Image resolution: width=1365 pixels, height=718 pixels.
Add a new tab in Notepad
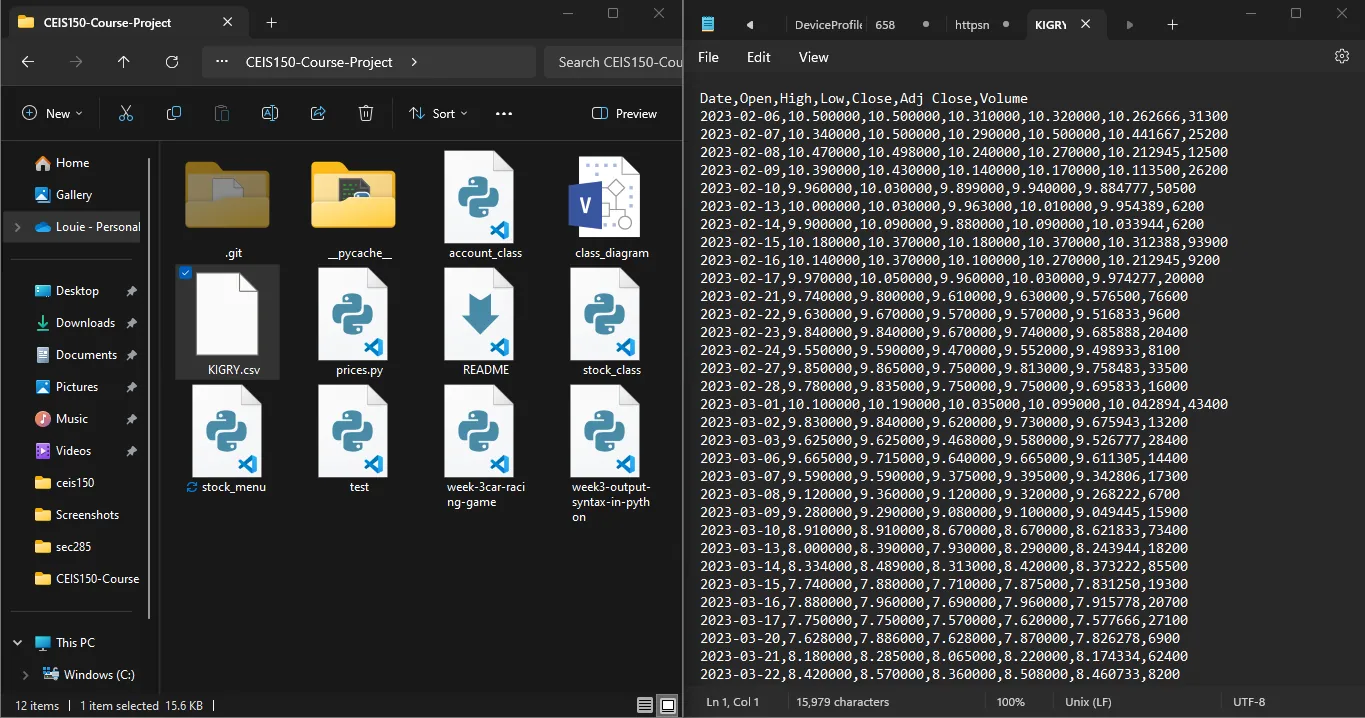tap(1173, 24)
